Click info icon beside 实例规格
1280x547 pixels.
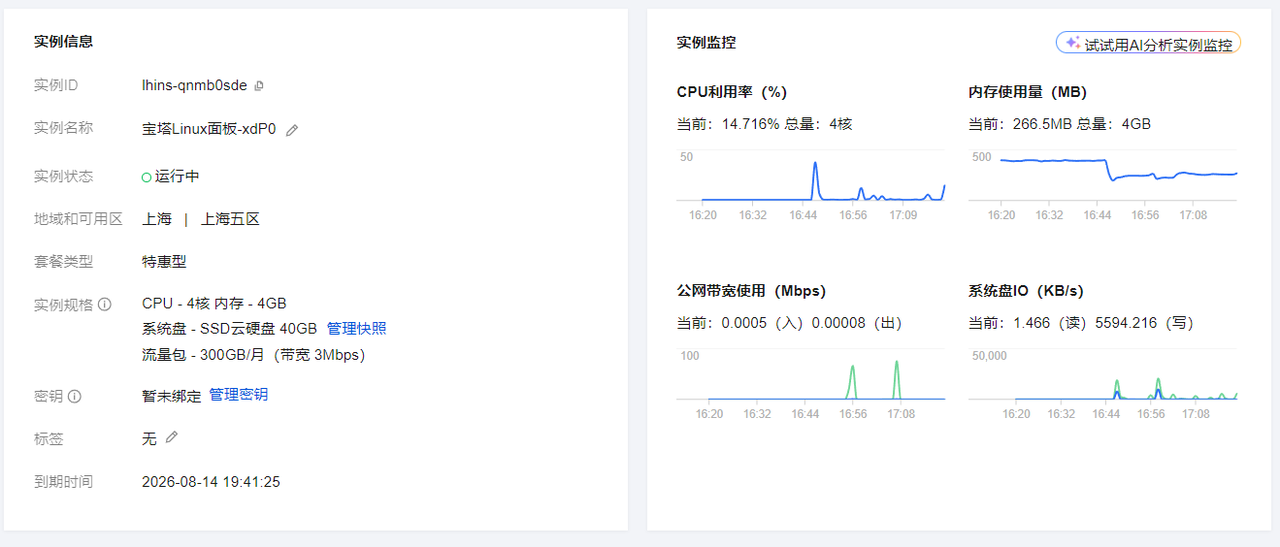[105, 304]
